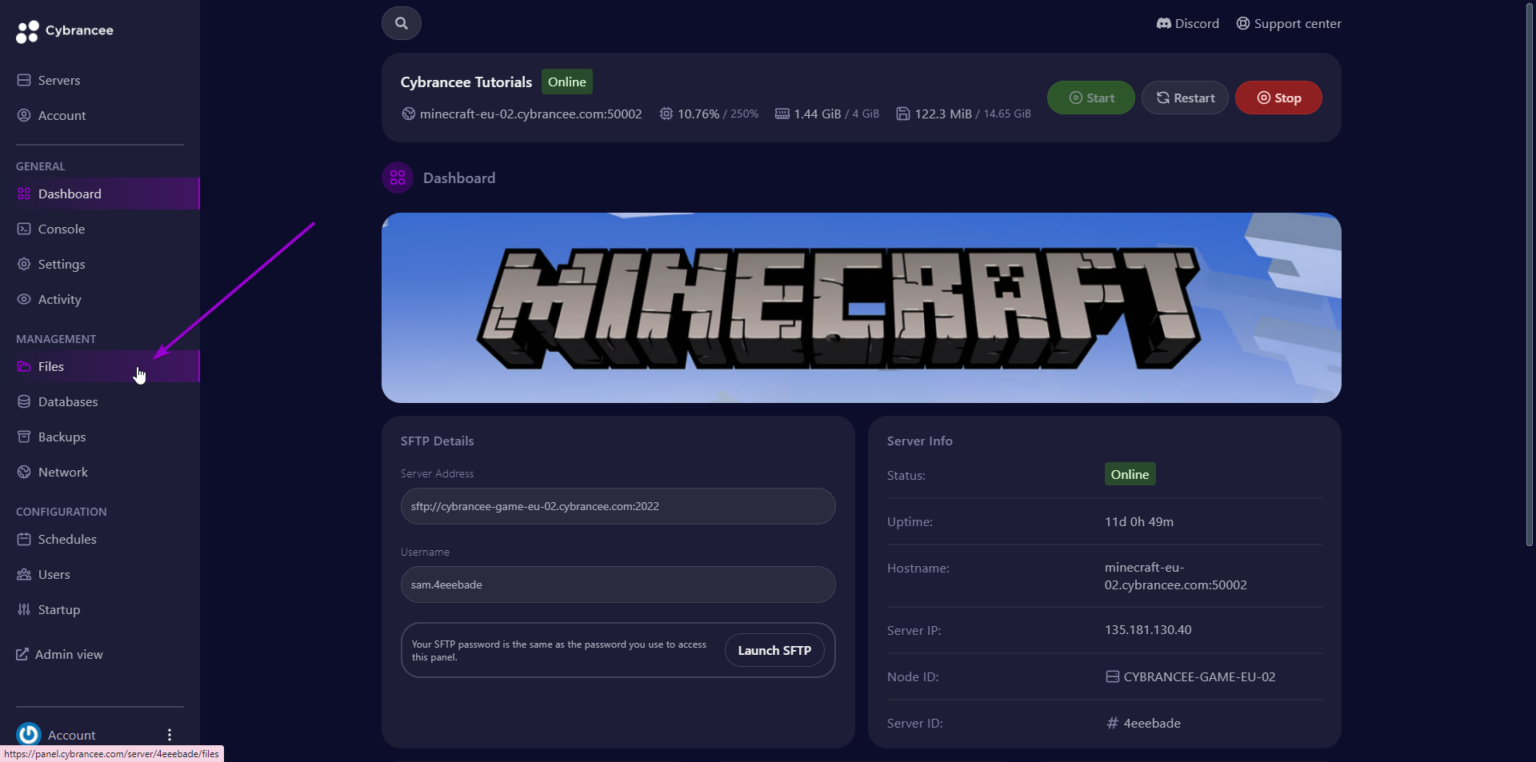1536x762 pixels.
Task: Stop the Cybrancee Tutorials server
Action: coord(1278,97)
